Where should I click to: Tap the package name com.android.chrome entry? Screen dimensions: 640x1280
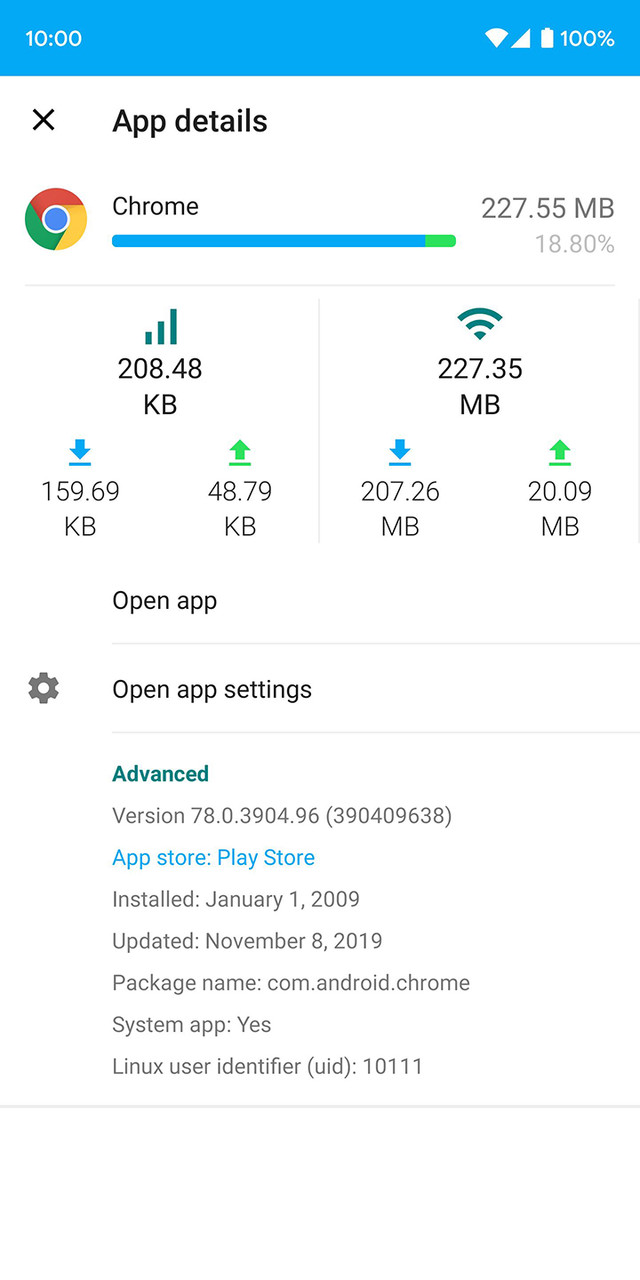(x=290, y=982)
